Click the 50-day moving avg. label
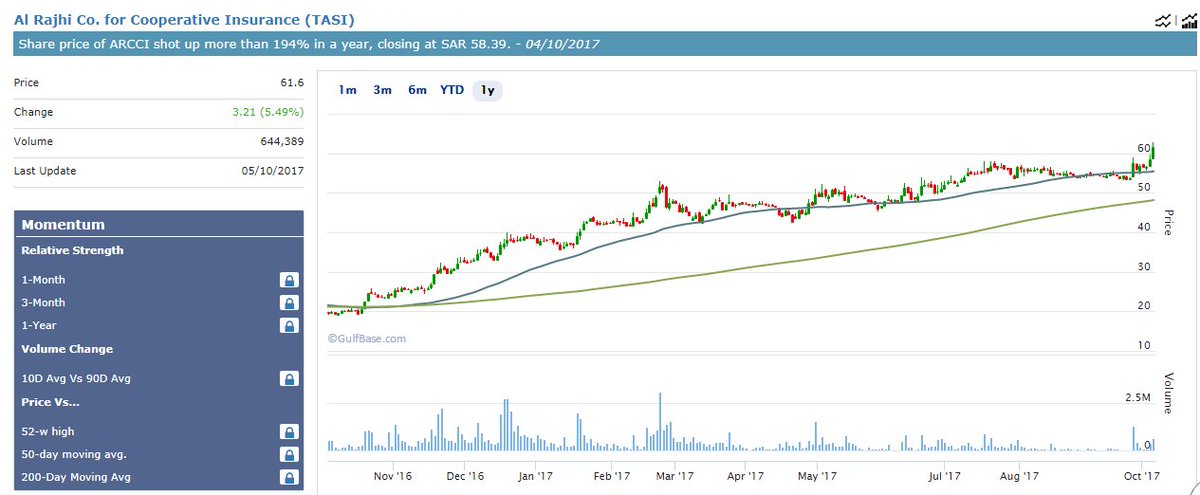Viewport: 1200px width, 495px height. tap(74, 455)
